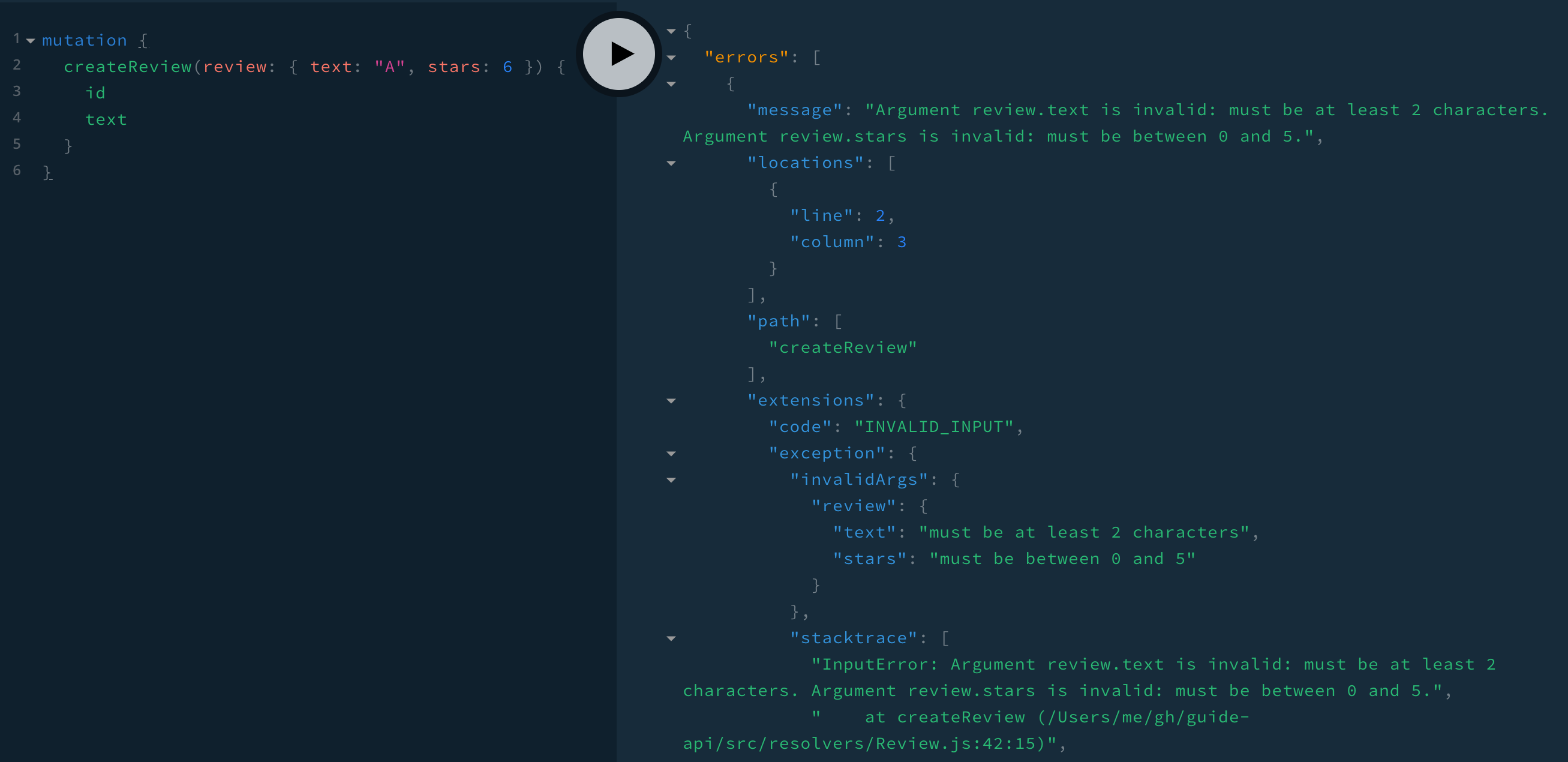
Task: Click the text value "A" in the query
Action: coord(389,67)
